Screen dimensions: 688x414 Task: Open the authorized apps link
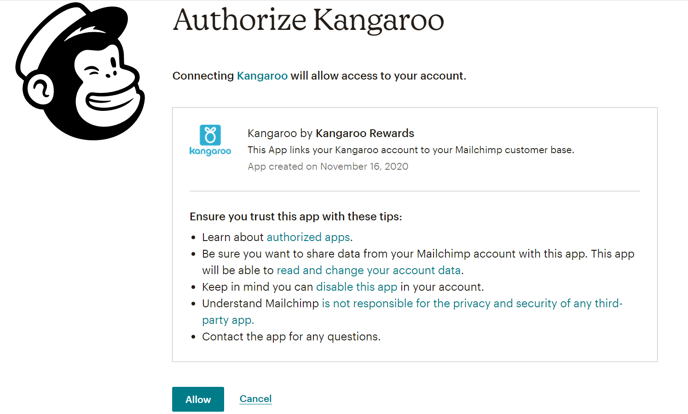point(308,237)
